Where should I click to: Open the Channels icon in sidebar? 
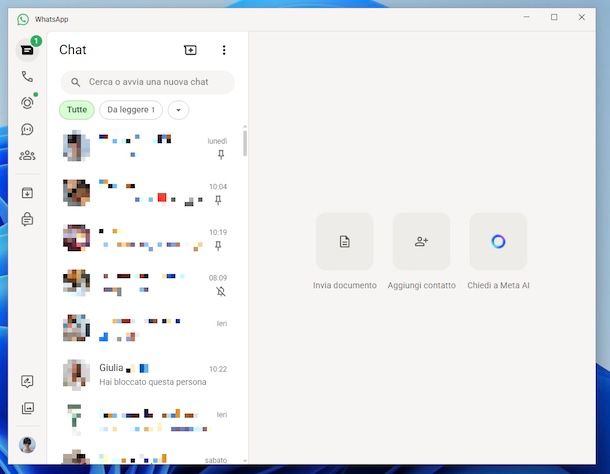[27, 129]
